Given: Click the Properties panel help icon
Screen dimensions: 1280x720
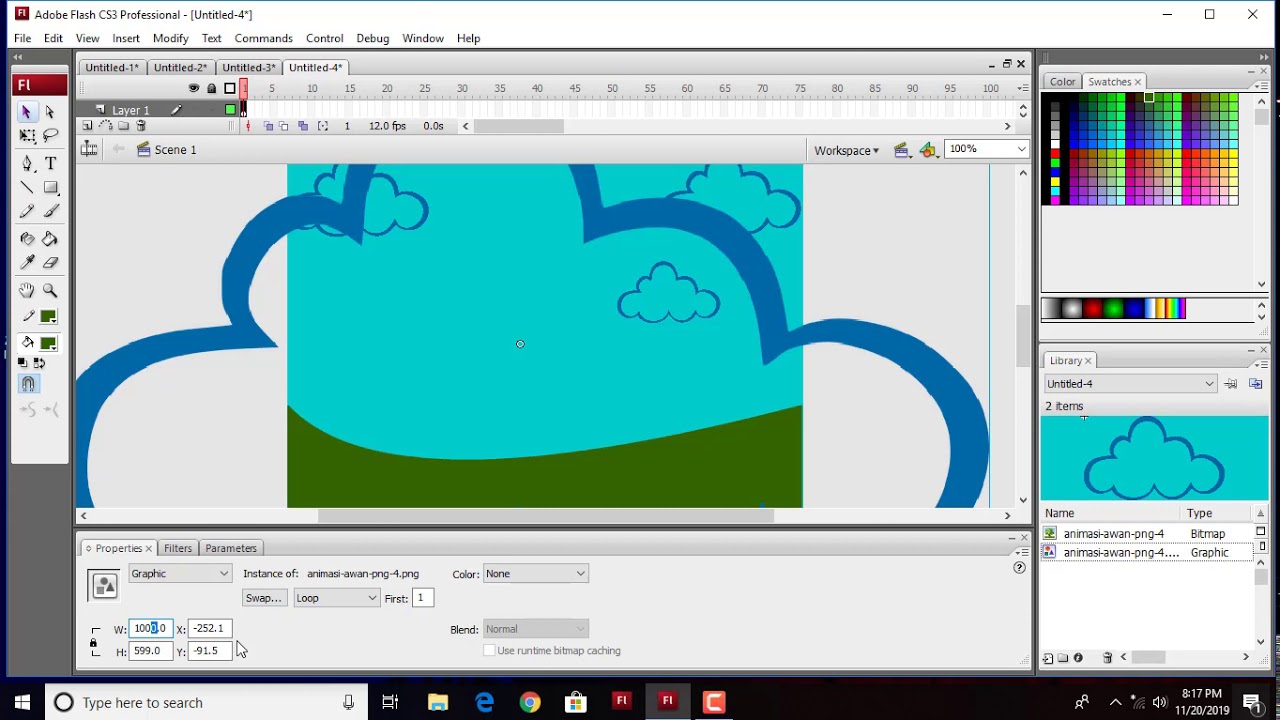Looking at the screenshot, I should (1019, 568).
